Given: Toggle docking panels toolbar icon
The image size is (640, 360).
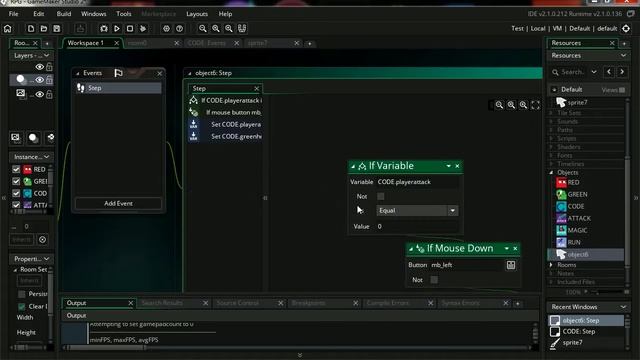Looking at the screenshot, I should click(x=242, y=29).
